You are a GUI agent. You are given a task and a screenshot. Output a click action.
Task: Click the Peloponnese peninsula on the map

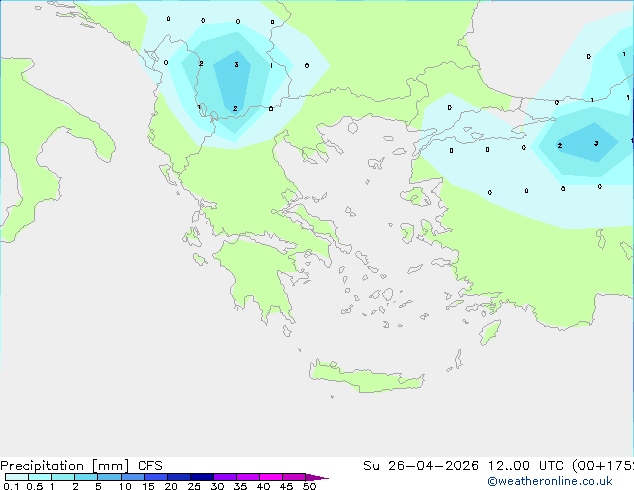pyautogui.click(x=259, y=275)
